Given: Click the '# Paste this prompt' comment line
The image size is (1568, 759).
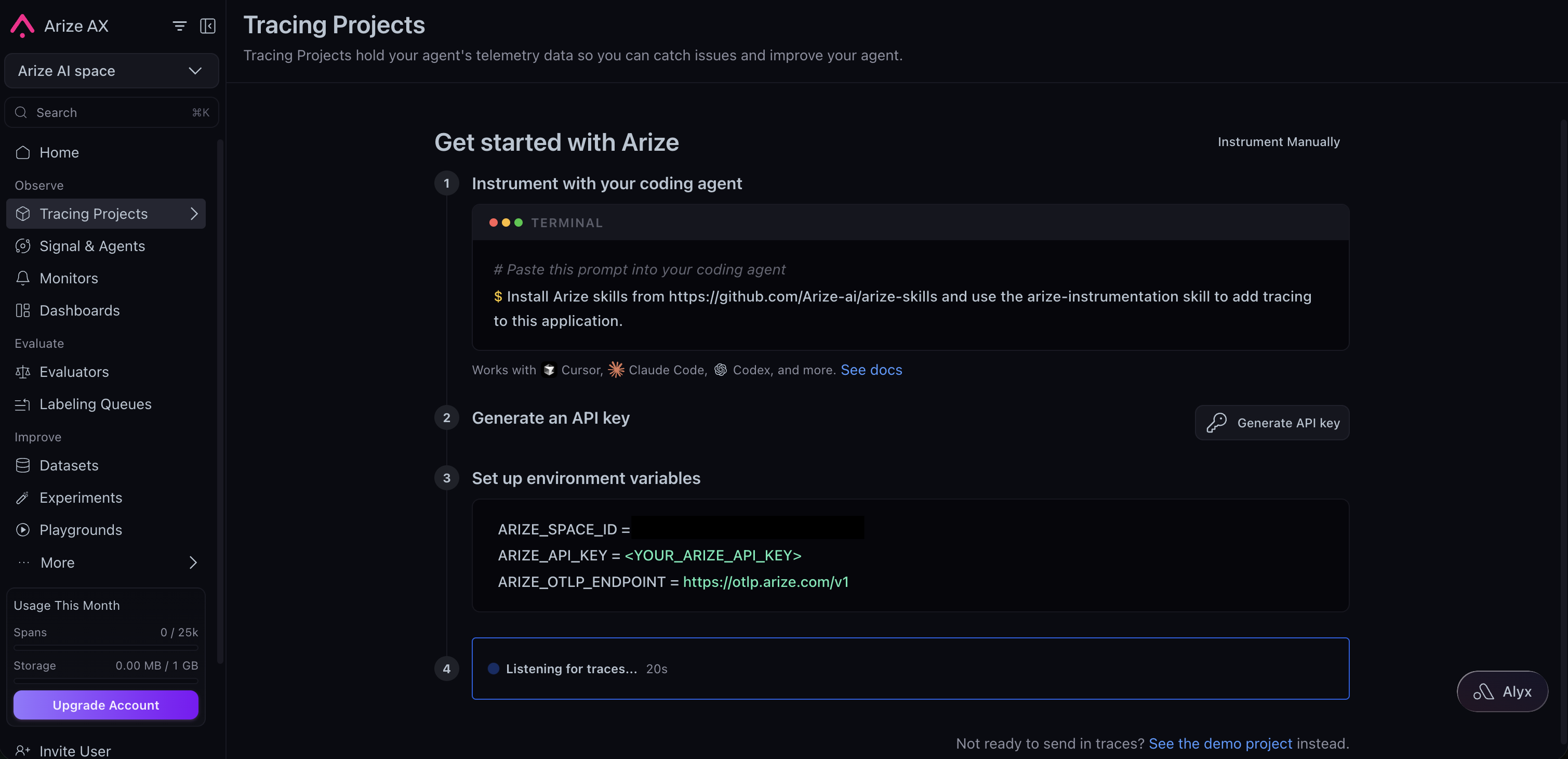Looking at the screenshot, I should pos(640,270).
